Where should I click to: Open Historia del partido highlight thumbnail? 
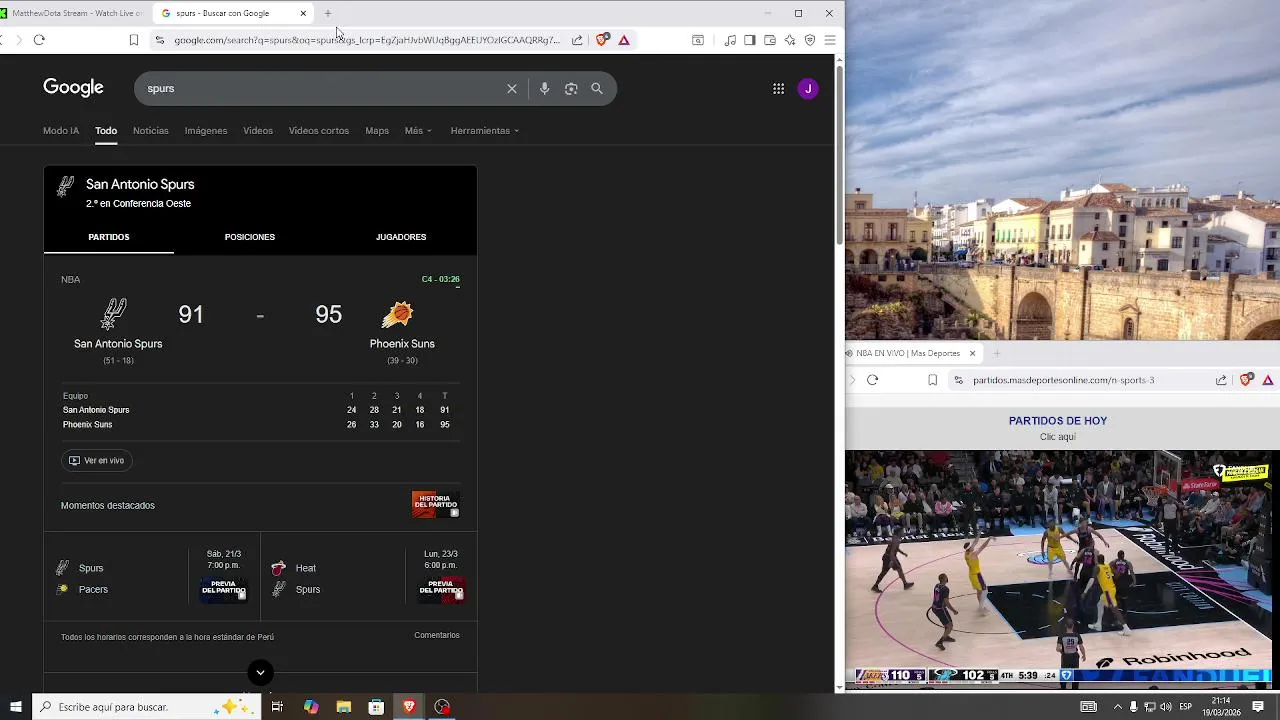pos(436,504)
